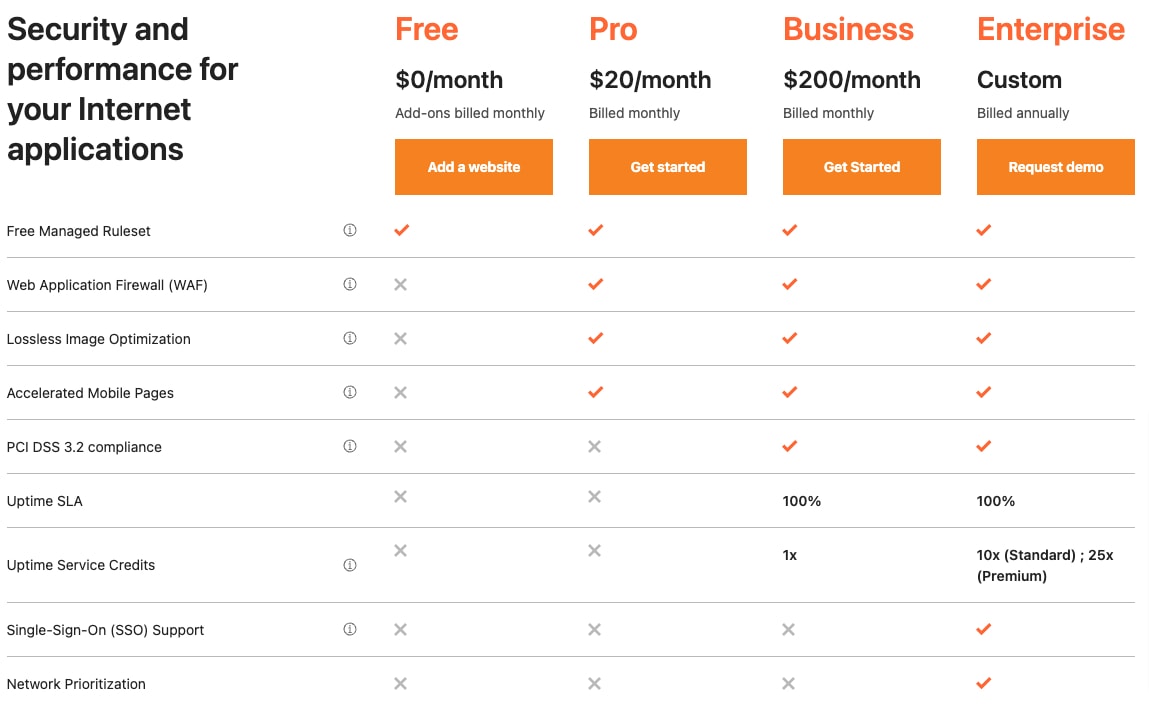Click Get Started under the Business plan

click(x=862, y=167)
